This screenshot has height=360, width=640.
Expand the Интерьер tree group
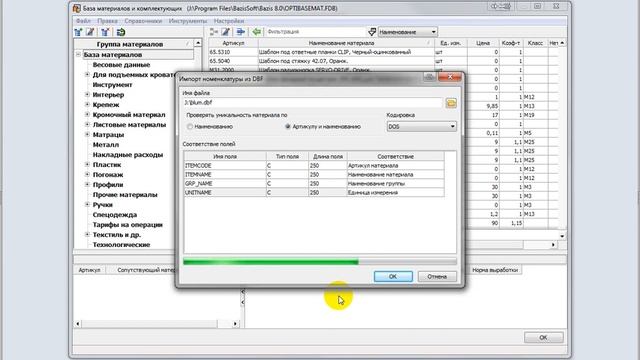[87, 94]
